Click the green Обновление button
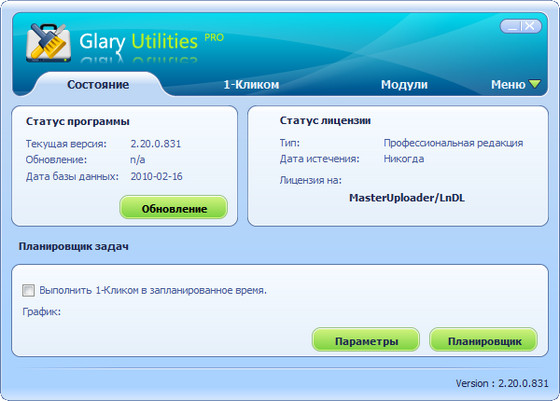Viewport: 560px width, 401px height. [174, 208]
